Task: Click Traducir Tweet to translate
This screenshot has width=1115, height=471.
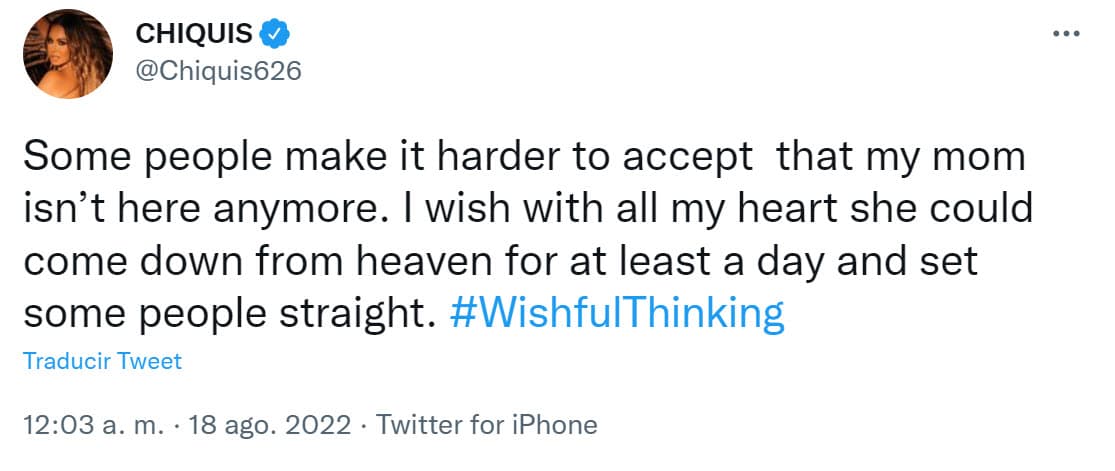Action: pos(102,361)
